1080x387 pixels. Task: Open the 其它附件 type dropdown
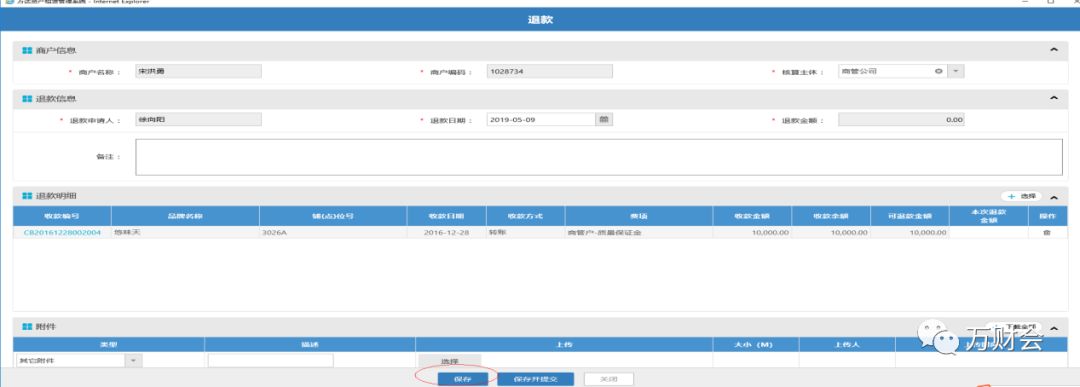click(x=134, y=360)
